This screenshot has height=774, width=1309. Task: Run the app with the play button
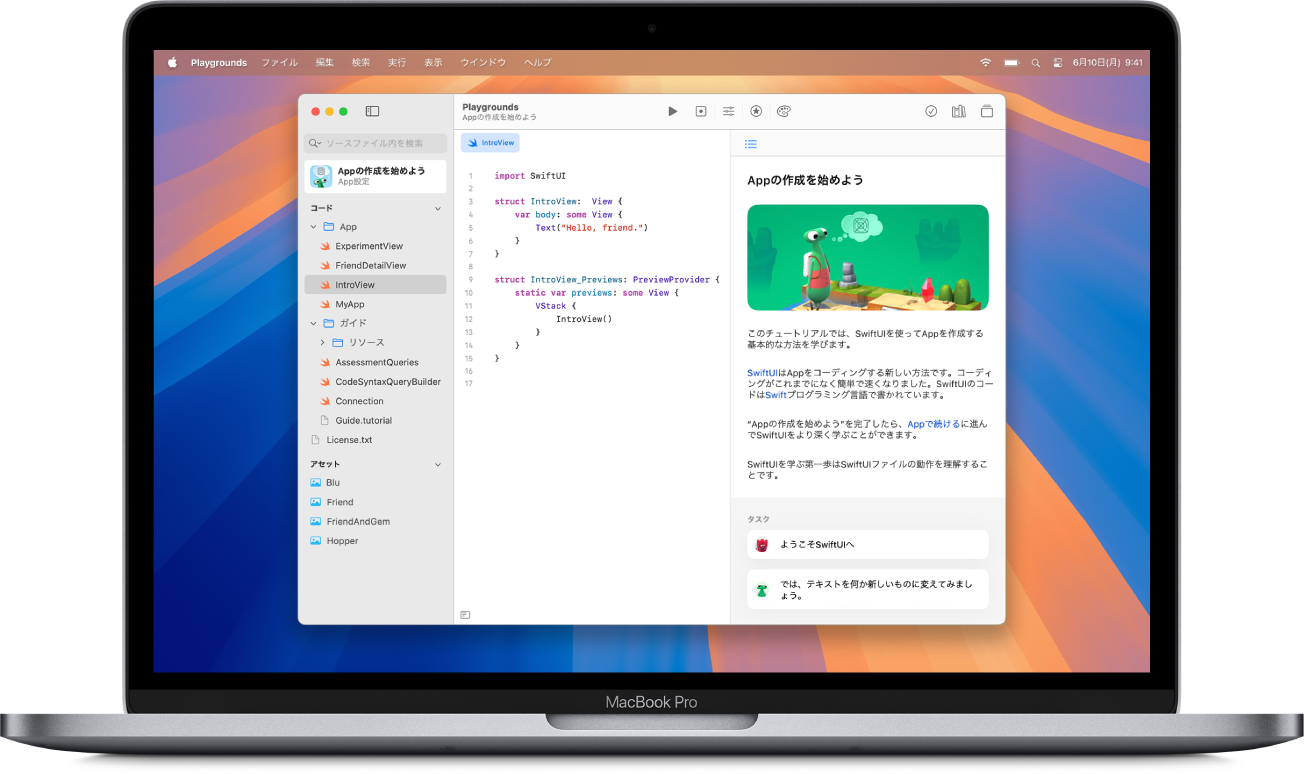click(x=673, y=112)
